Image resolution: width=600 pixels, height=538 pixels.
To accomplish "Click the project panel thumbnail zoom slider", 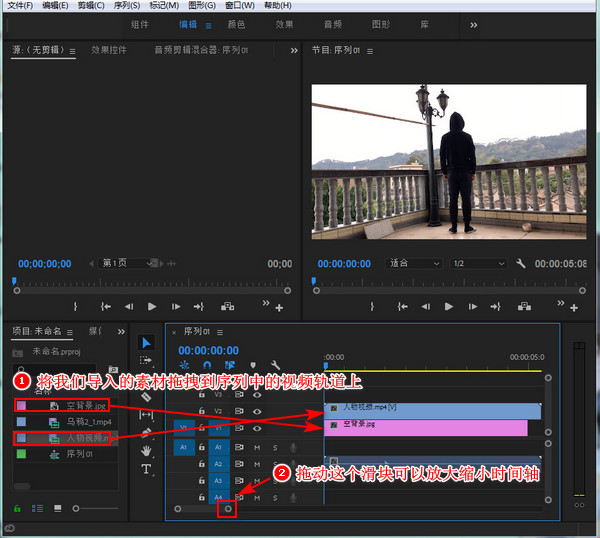I will pos(76,508).
